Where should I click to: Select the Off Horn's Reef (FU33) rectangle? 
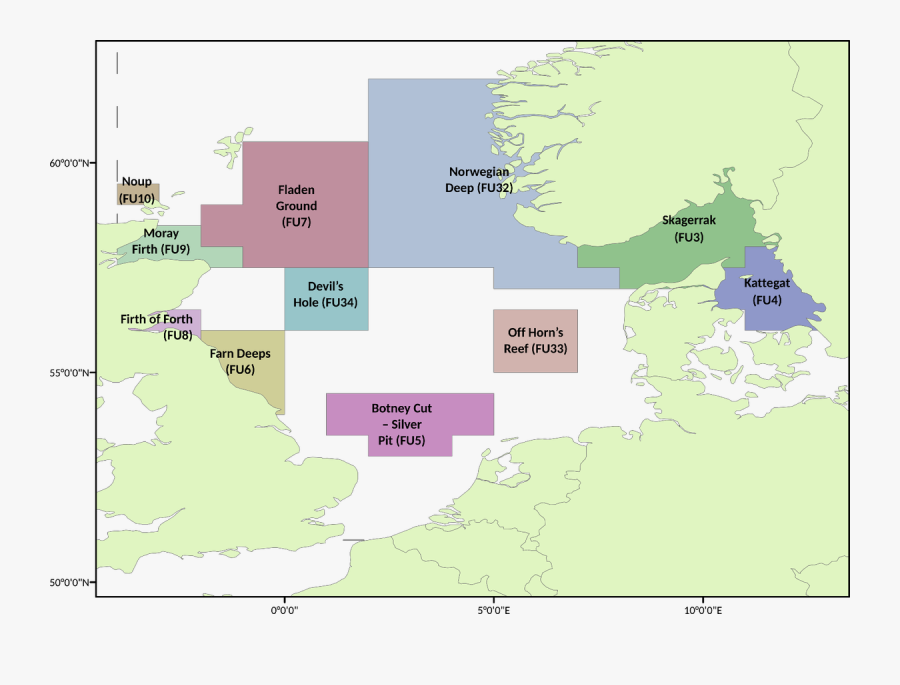[535, 341]
